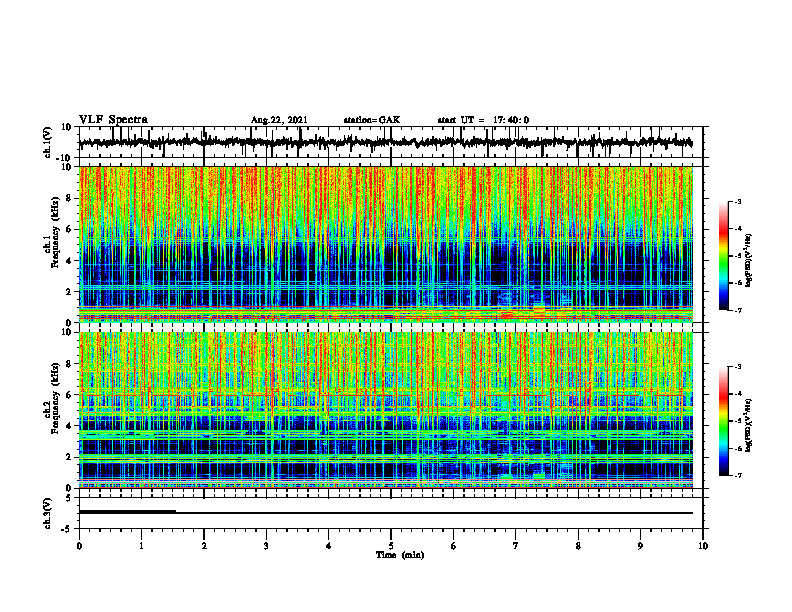Click "-3" on the ch.2 colorbar
This screenshot has height=612, width=792.
pos(737,366)
